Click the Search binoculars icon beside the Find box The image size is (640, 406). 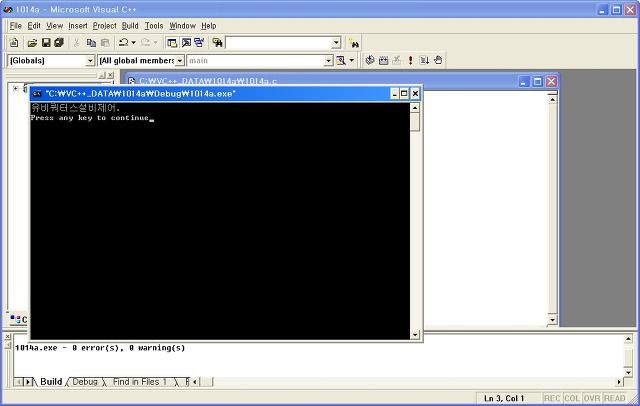tap(353, 43)
